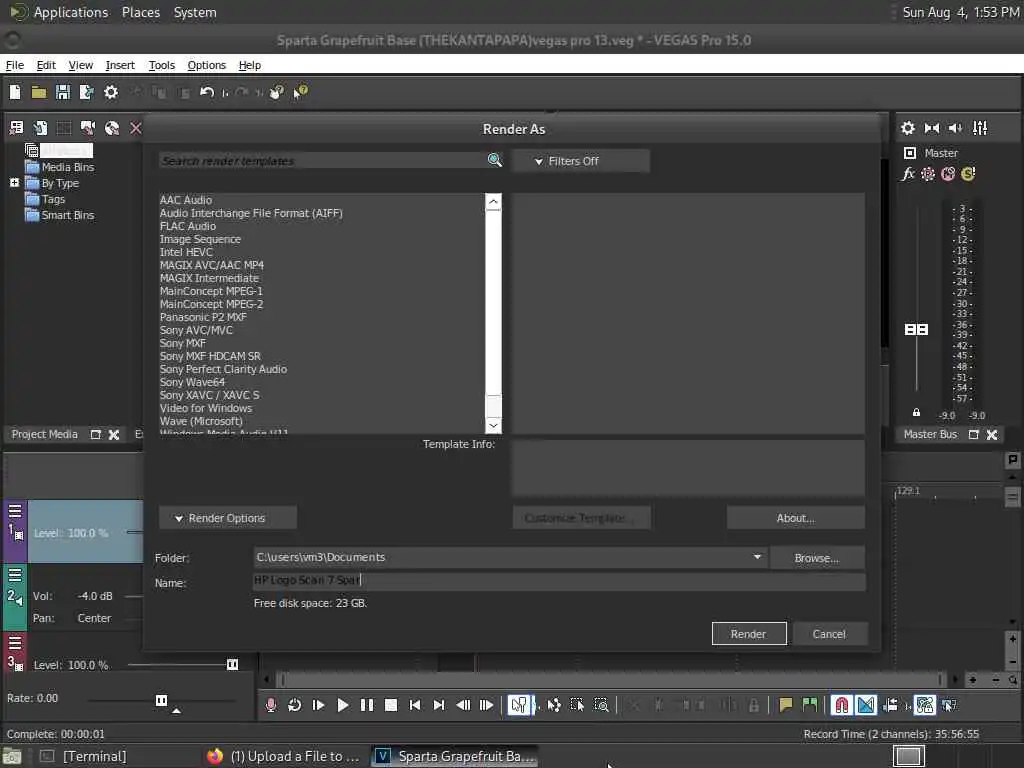
Task: Toggle the Master fader channel lock
Action: 916,413
